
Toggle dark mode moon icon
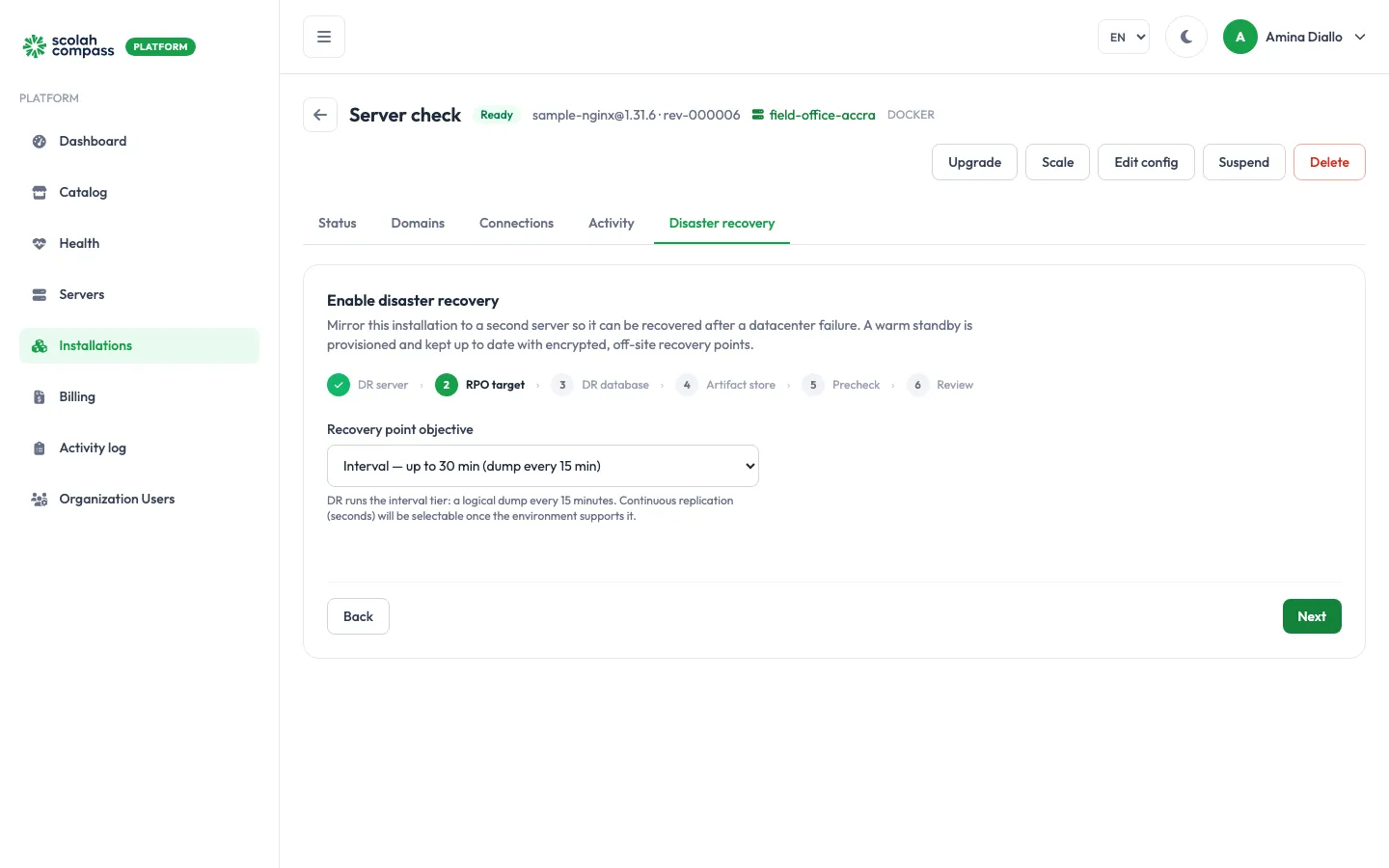(1186, 37)
